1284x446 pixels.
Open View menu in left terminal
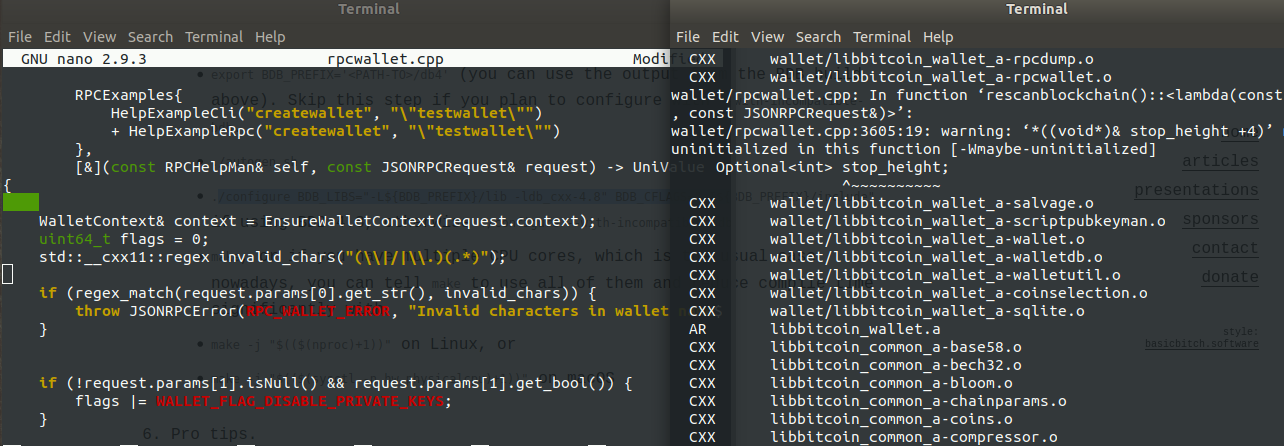(x=99, y=37)
